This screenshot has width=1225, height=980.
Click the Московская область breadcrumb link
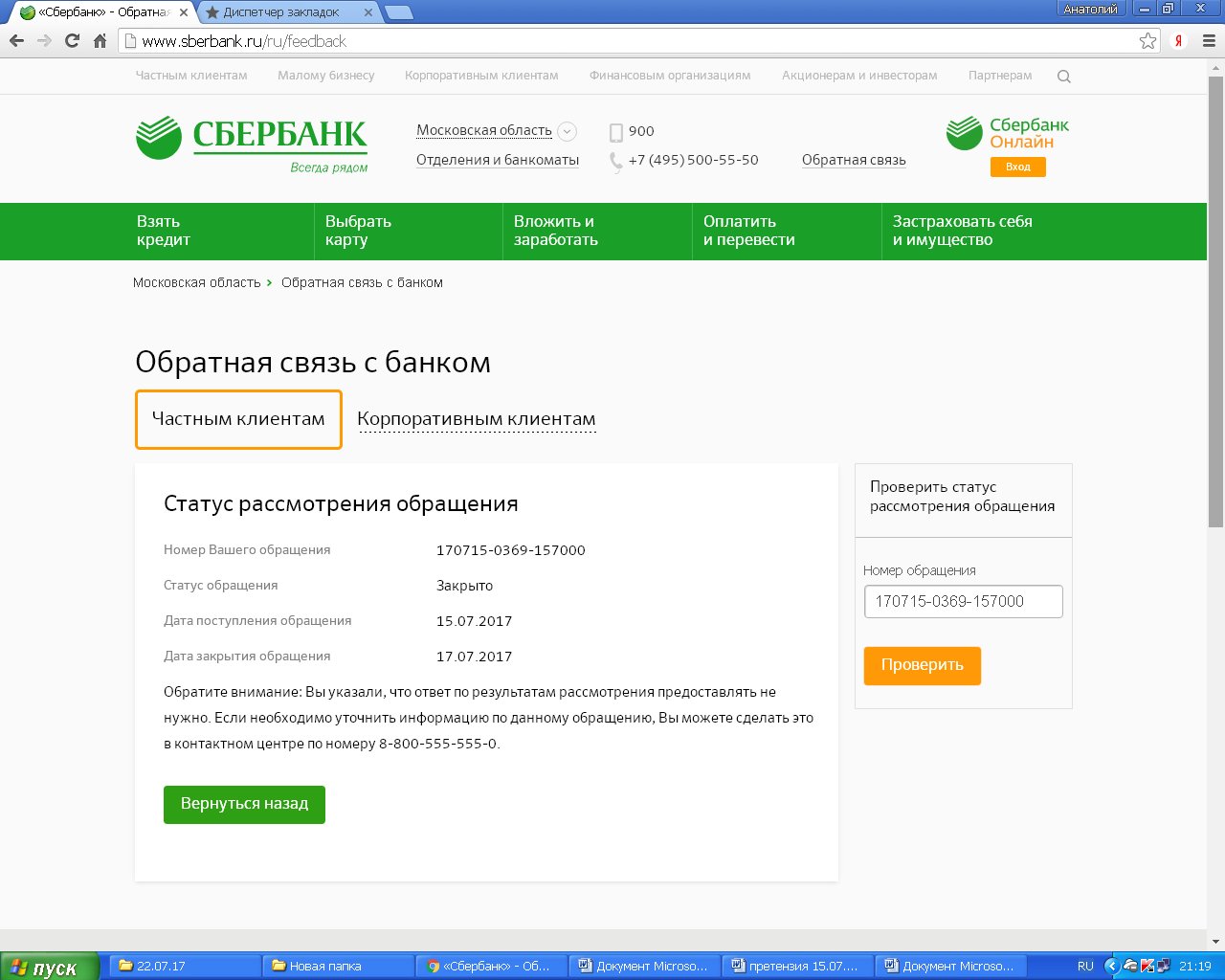196,282
